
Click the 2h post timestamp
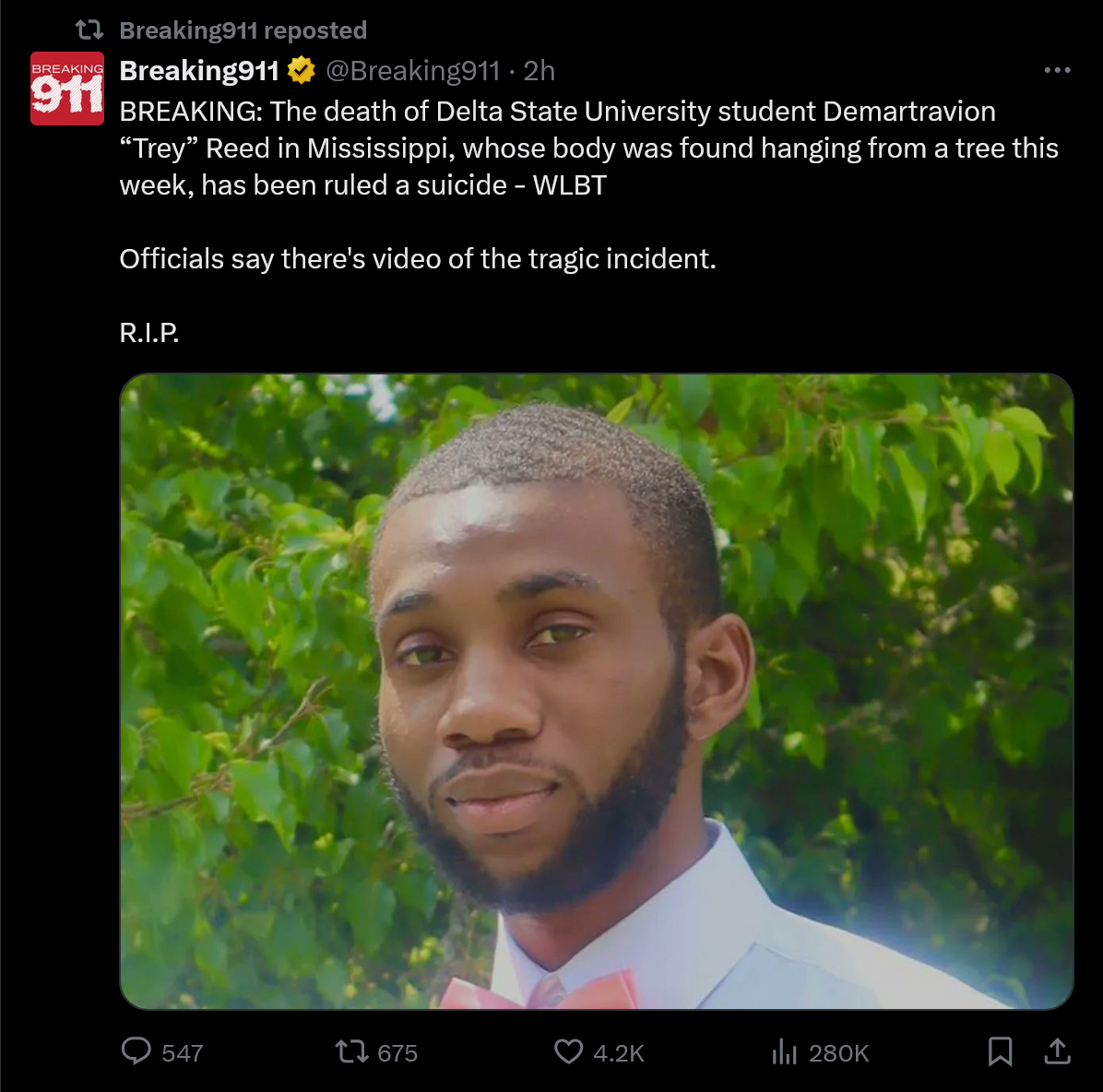pyautogui.click(x=539, y=70)
